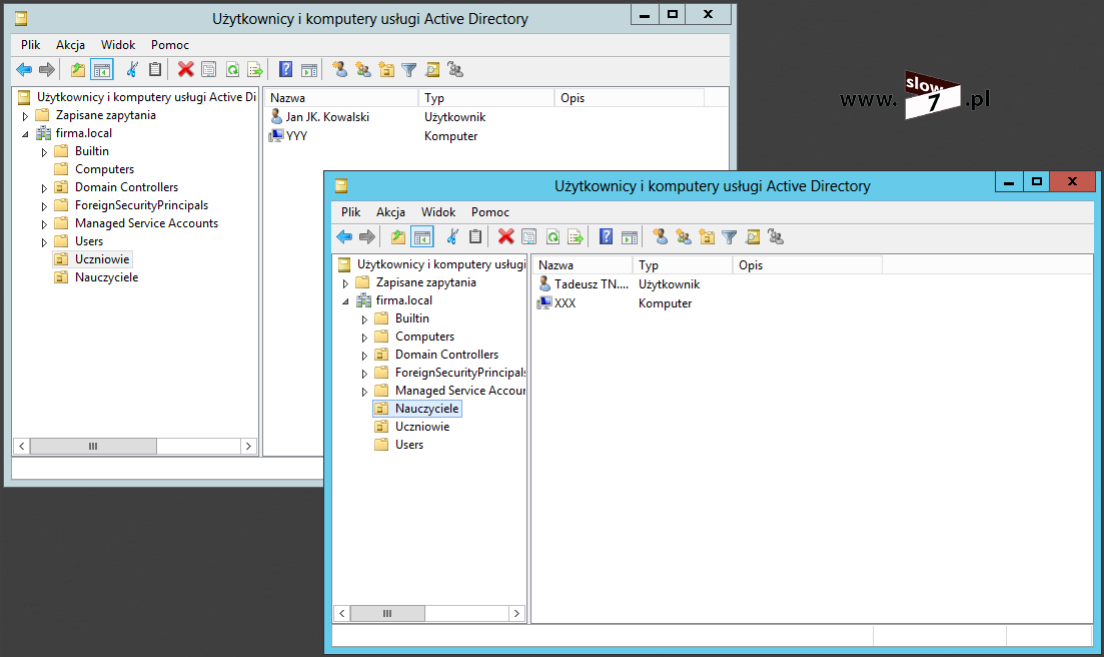
Task: Select Jan JK. Kowalski user entry
Action: [x=327, y=117]
